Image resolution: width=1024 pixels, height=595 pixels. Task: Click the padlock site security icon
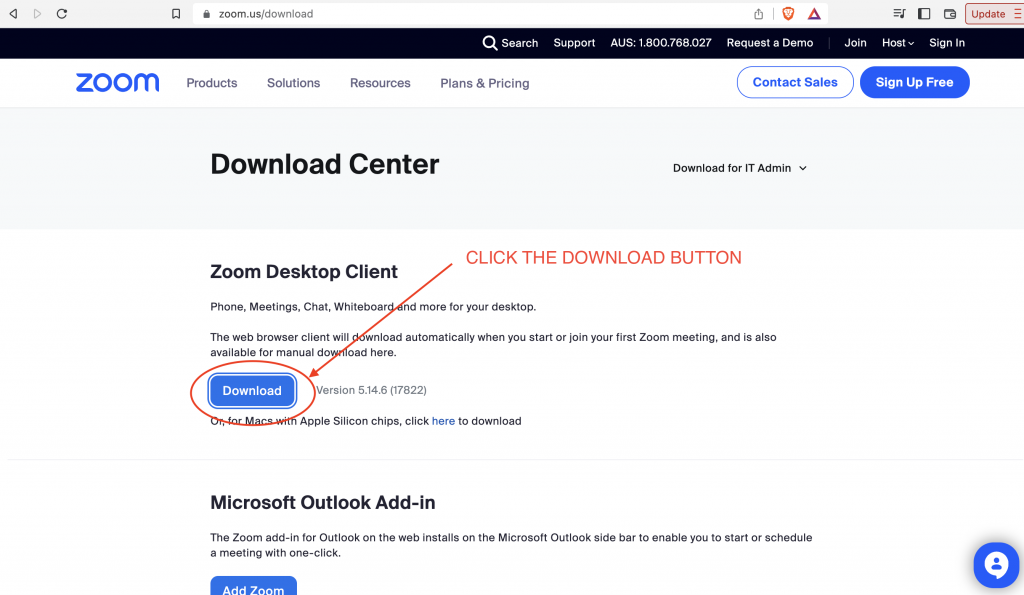point(206,14)
